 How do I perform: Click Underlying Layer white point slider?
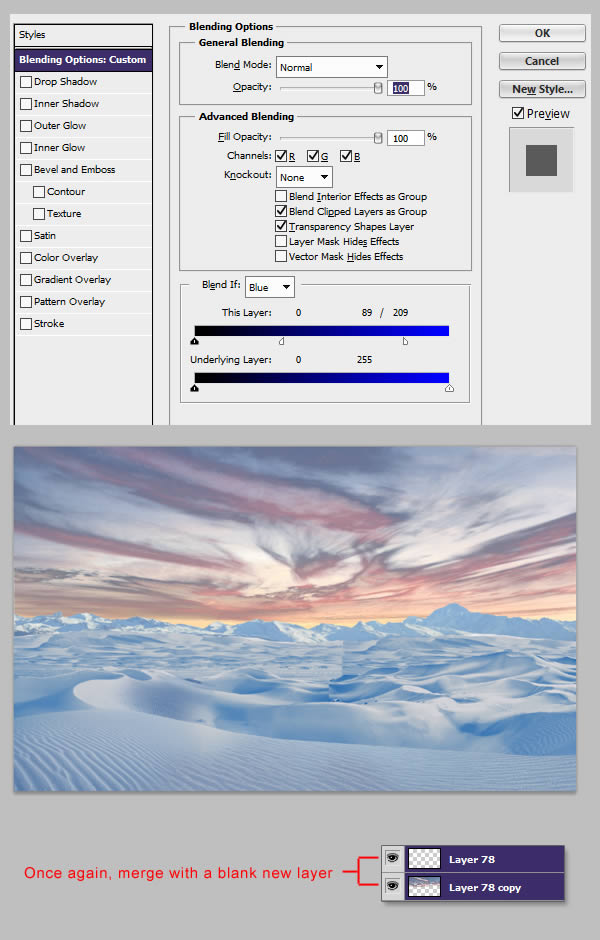pos(450,388)
